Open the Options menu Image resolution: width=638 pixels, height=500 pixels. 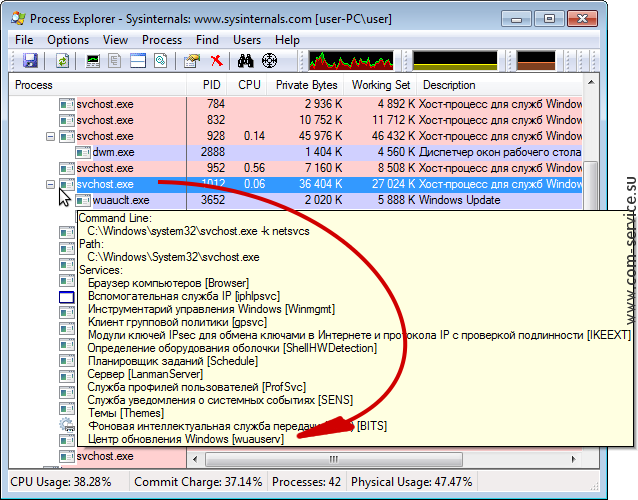(x=68, y=40)
